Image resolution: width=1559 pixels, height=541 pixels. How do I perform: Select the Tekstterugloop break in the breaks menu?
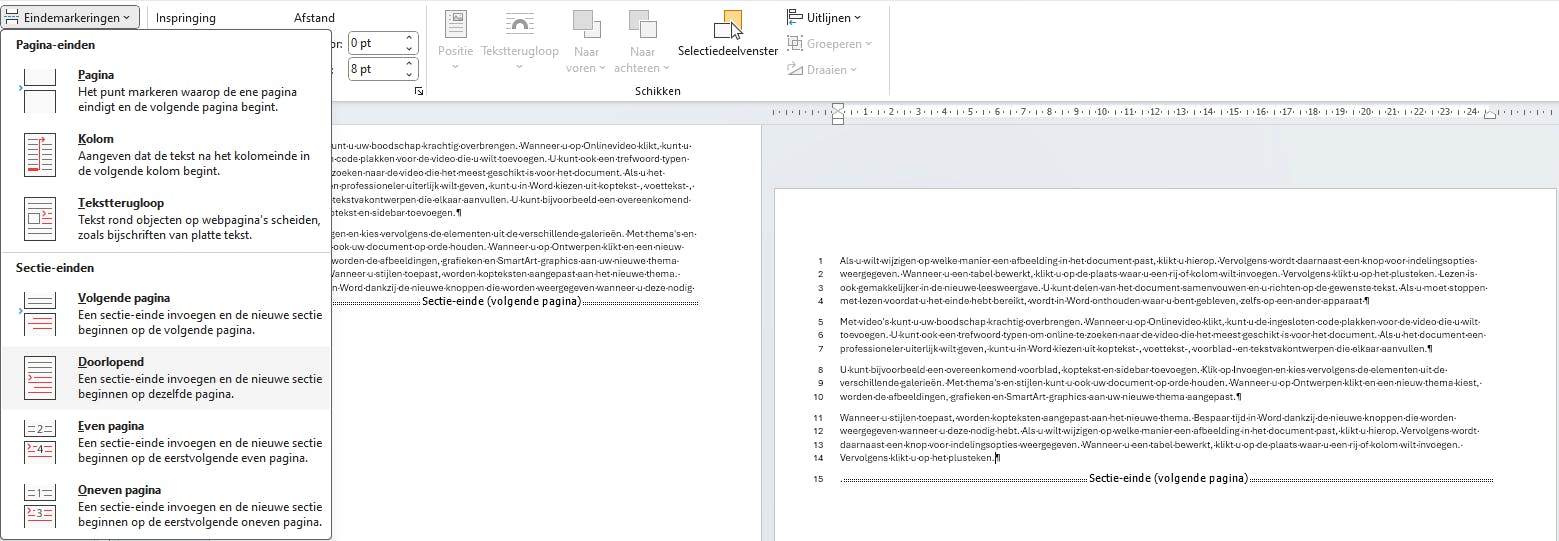[166, 219]
